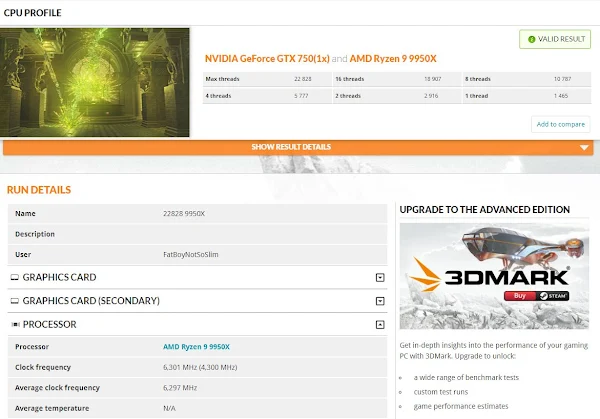Click the red Buy button
This screenshot has height=419, width=600.
click(520, 296)
